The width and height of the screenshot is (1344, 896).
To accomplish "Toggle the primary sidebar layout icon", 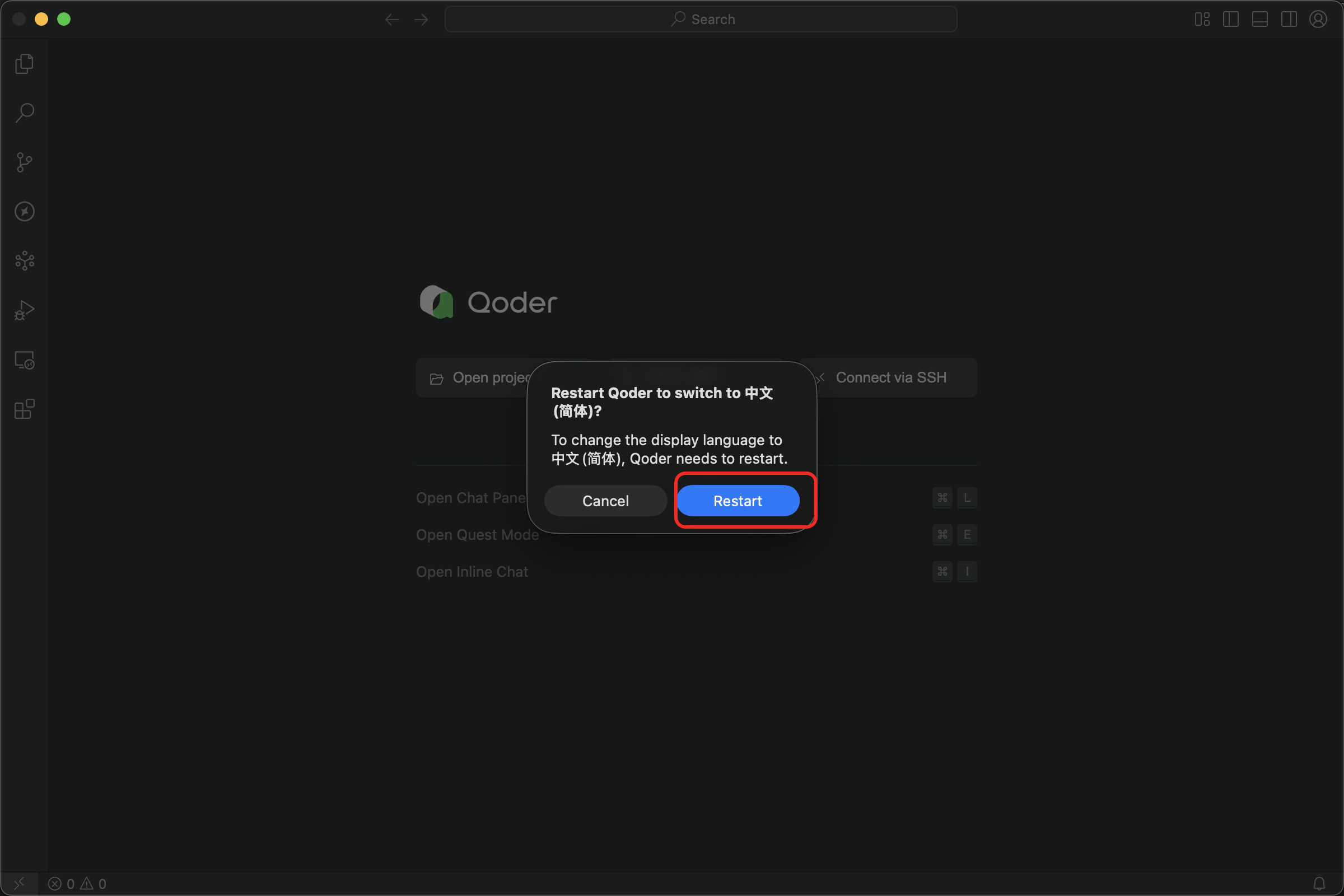I will [x=1230, y=19].
